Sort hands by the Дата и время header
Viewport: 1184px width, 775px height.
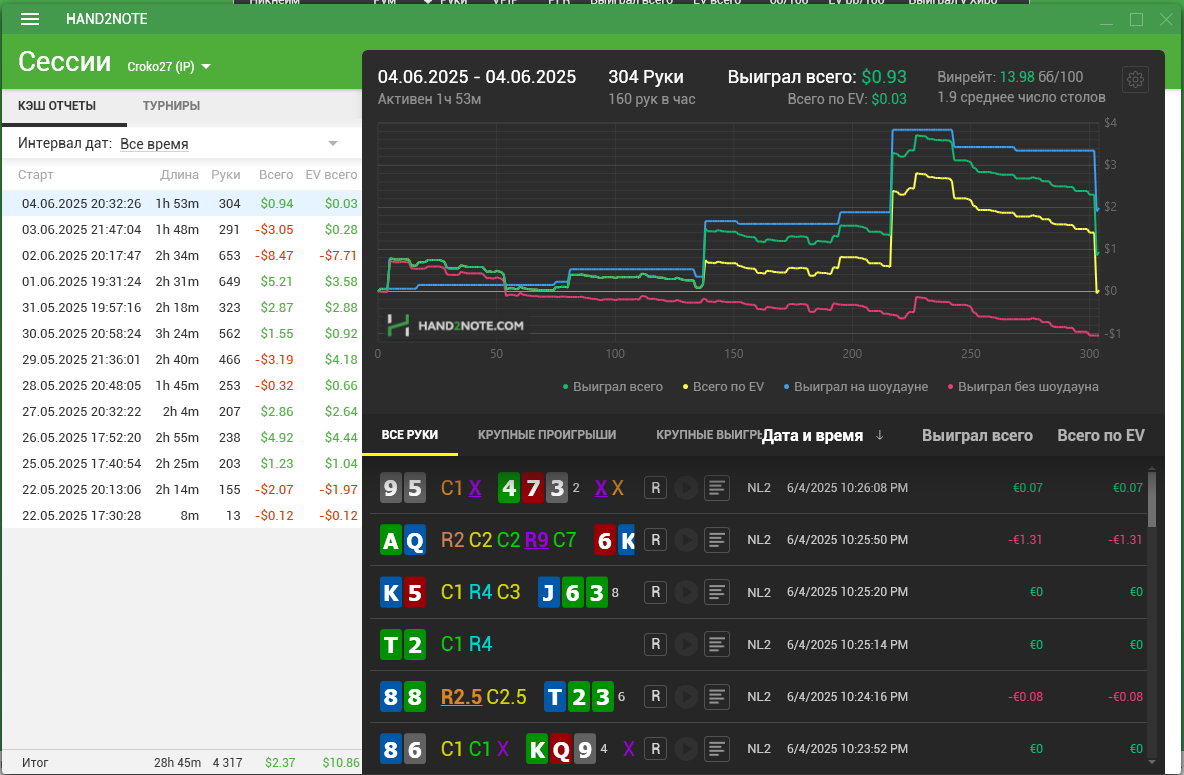coord(812,436)
